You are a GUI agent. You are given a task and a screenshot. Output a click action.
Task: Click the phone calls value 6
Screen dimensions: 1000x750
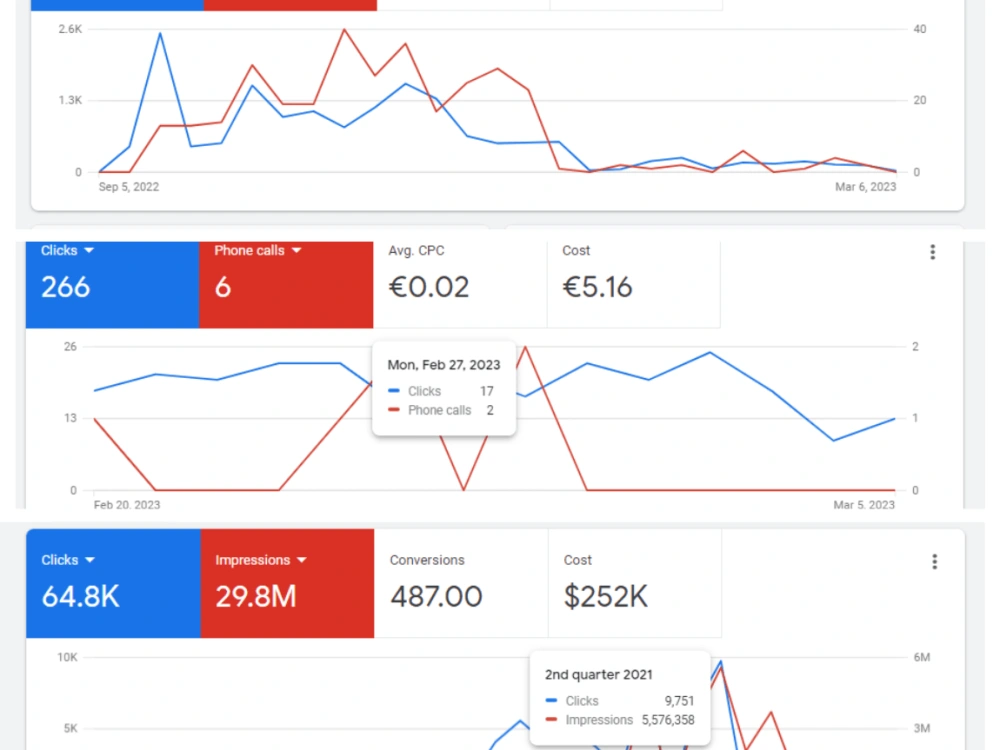223,287
